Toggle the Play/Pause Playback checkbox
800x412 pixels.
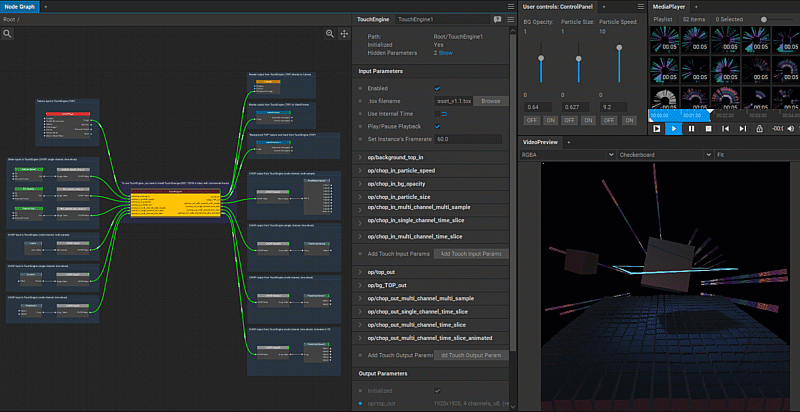tap(437, 126)
